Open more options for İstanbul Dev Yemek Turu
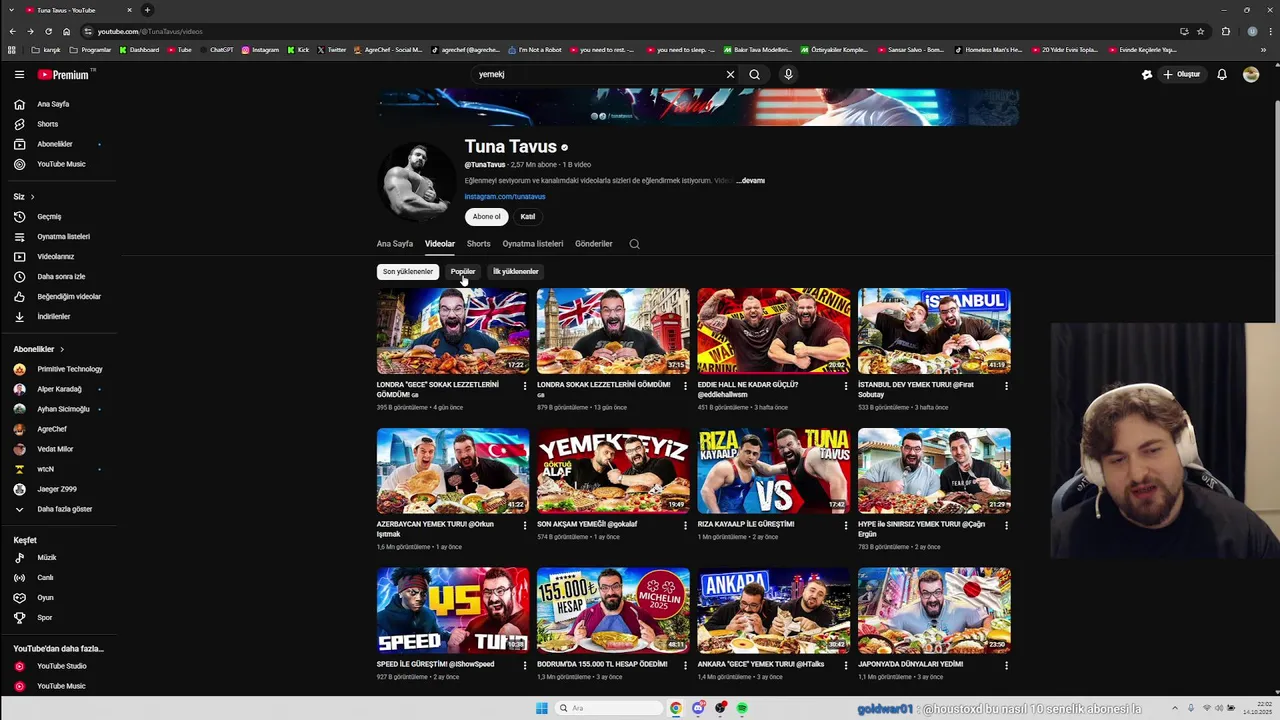 coord(1006,386)
